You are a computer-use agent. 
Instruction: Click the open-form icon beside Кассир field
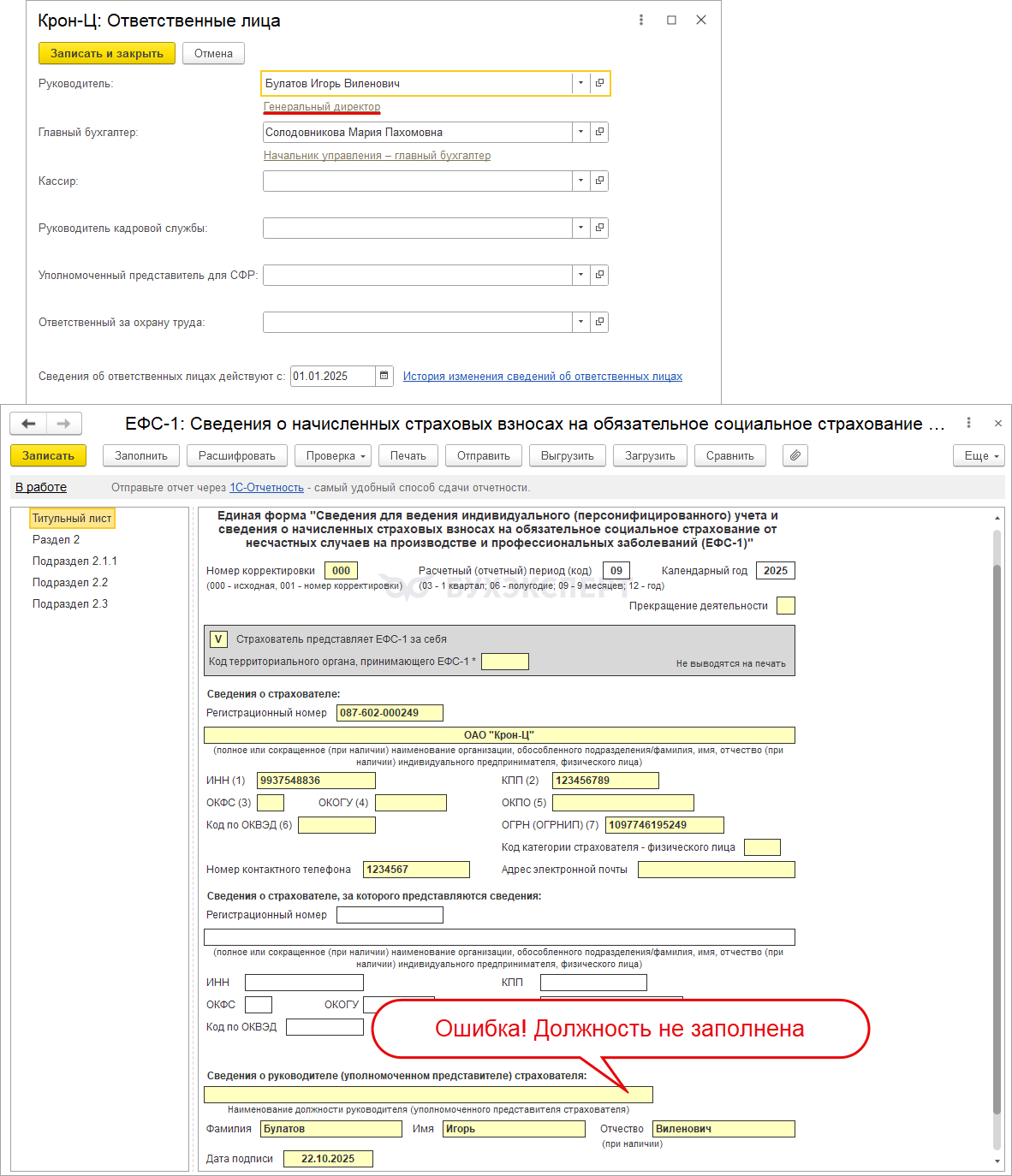tap(599, 181)
